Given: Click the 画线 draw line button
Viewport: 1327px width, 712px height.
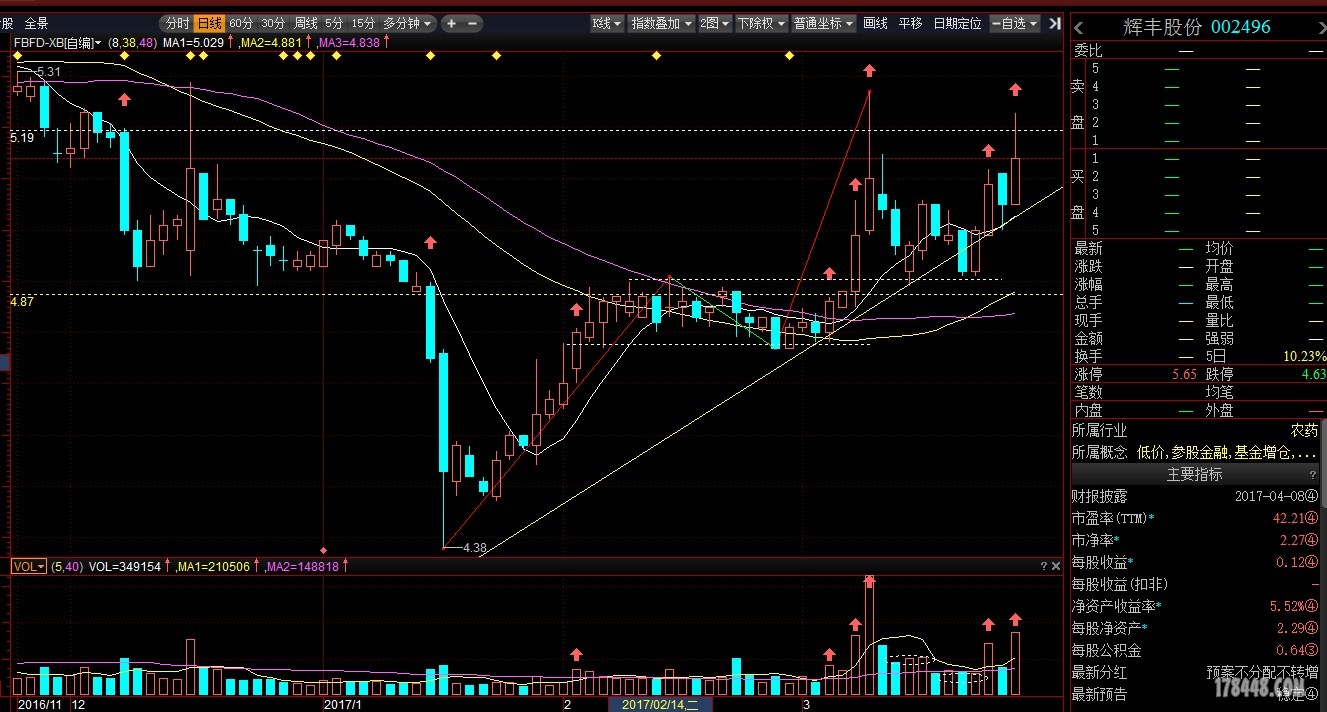Looking at the screenshot, I should (x=875, y=23).
